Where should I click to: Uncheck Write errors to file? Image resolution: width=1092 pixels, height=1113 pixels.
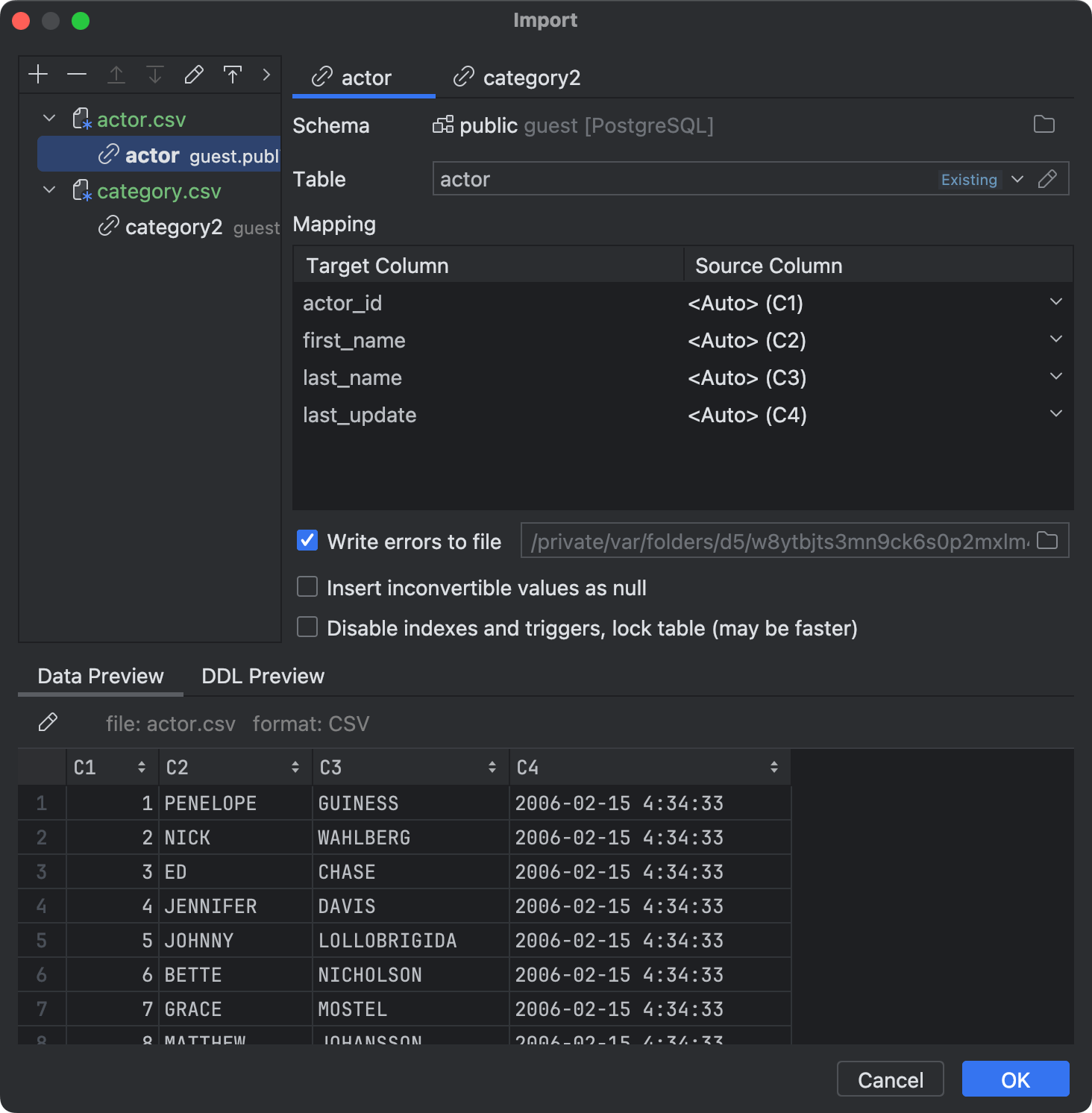tap(307, 541)
